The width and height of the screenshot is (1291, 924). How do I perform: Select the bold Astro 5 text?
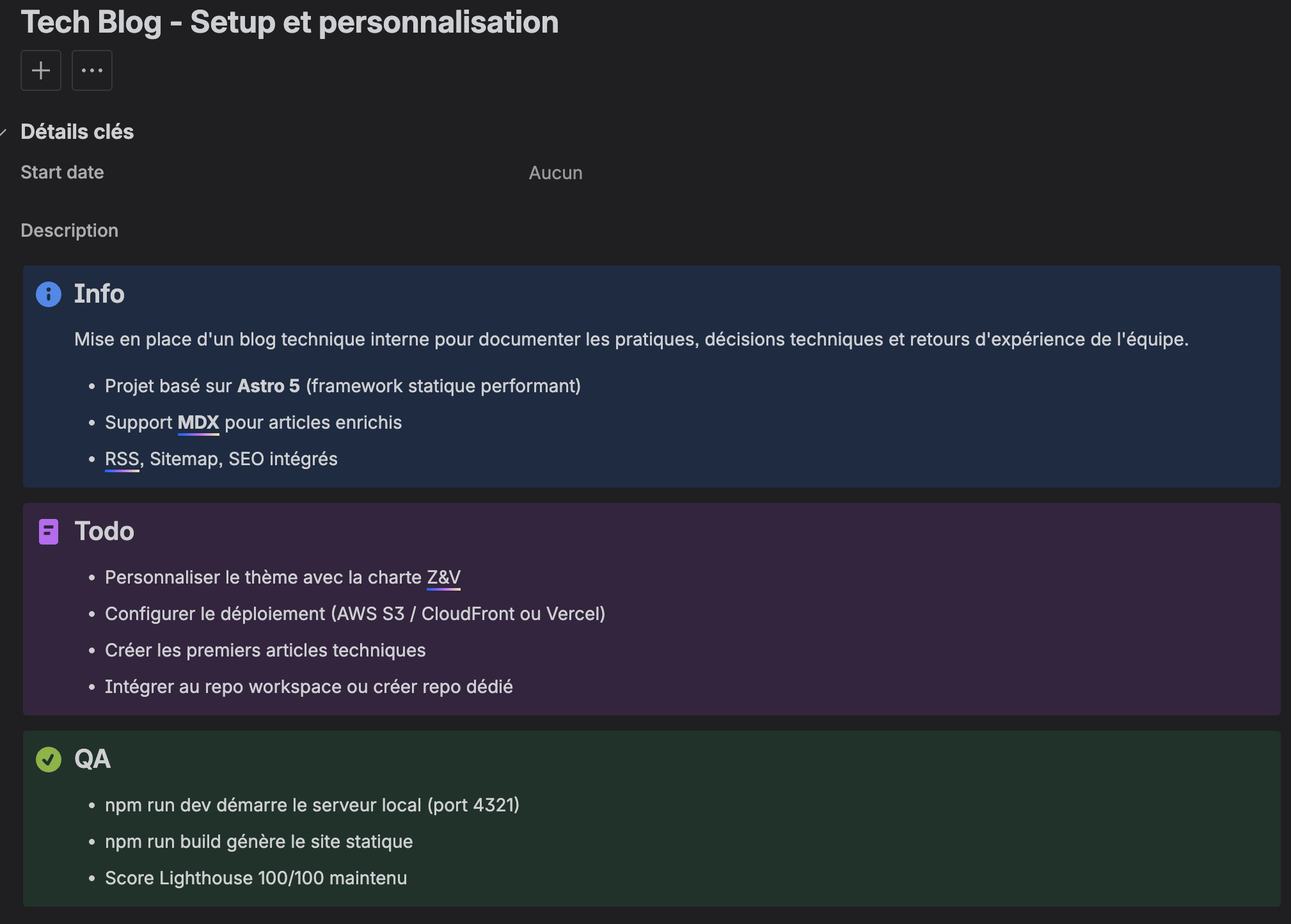click(x=269, y=386)
